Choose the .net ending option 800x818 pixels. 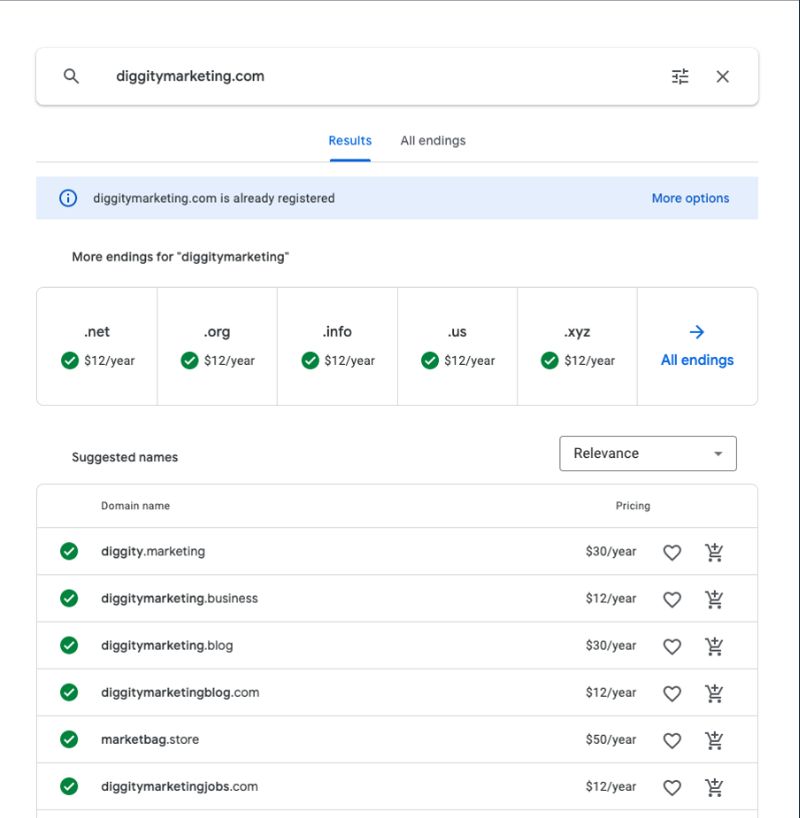[x=97, y=346]
